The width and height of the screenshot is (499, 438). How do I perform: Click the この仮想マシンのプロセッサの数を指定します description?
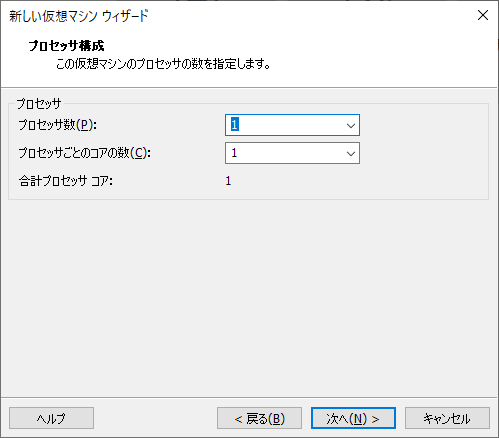(163, 63)
